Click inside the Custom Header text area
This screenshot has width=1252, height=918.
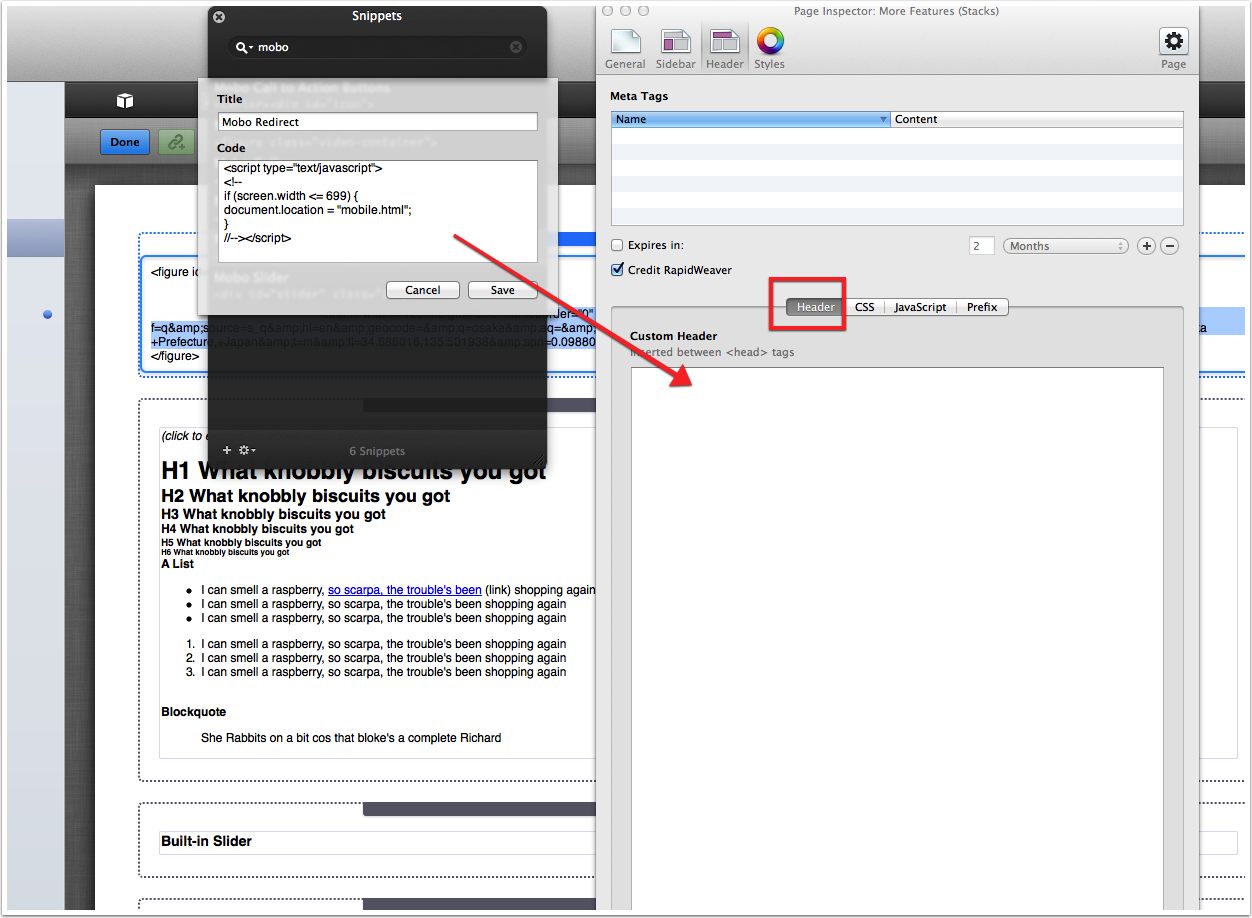click(897, 640)
